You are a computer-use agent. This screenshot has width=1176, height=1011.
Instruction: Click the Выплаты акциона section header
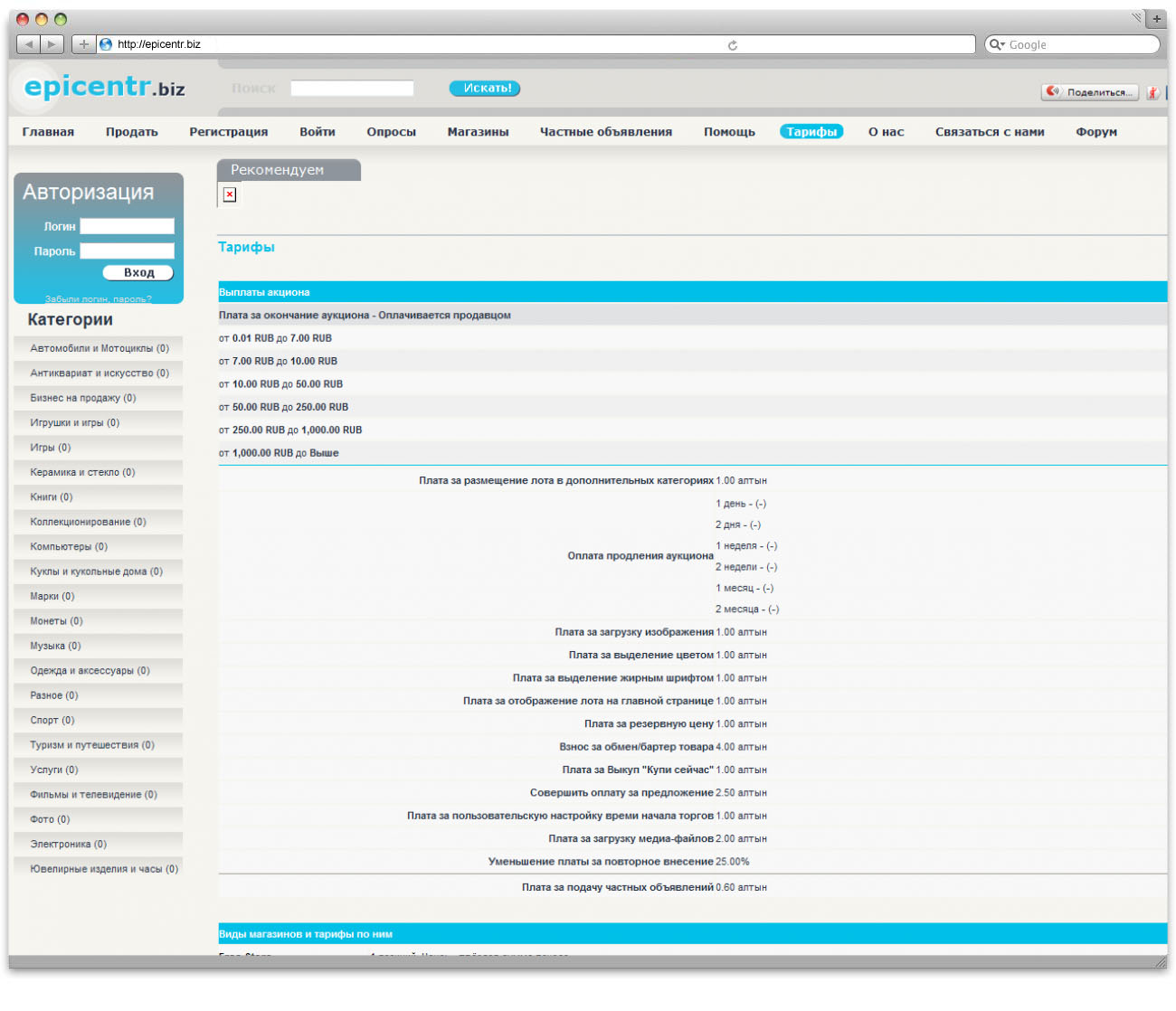[x=692, y=292]
